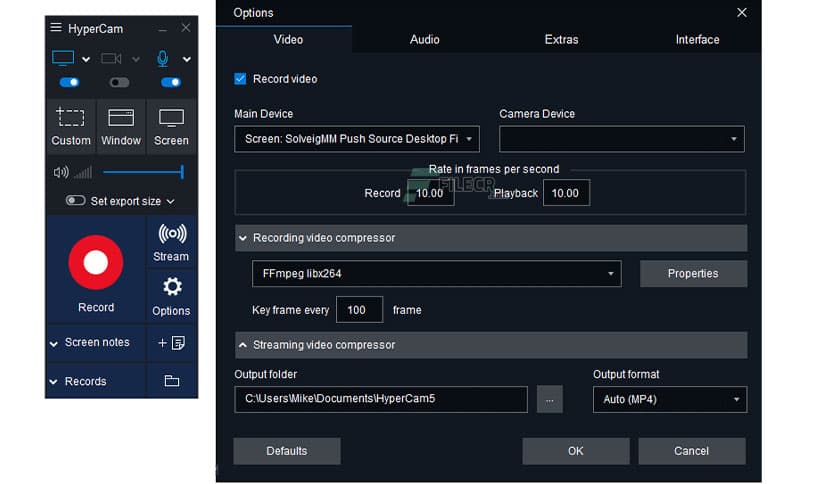Open the HyperCam hamburger menu

56,28
